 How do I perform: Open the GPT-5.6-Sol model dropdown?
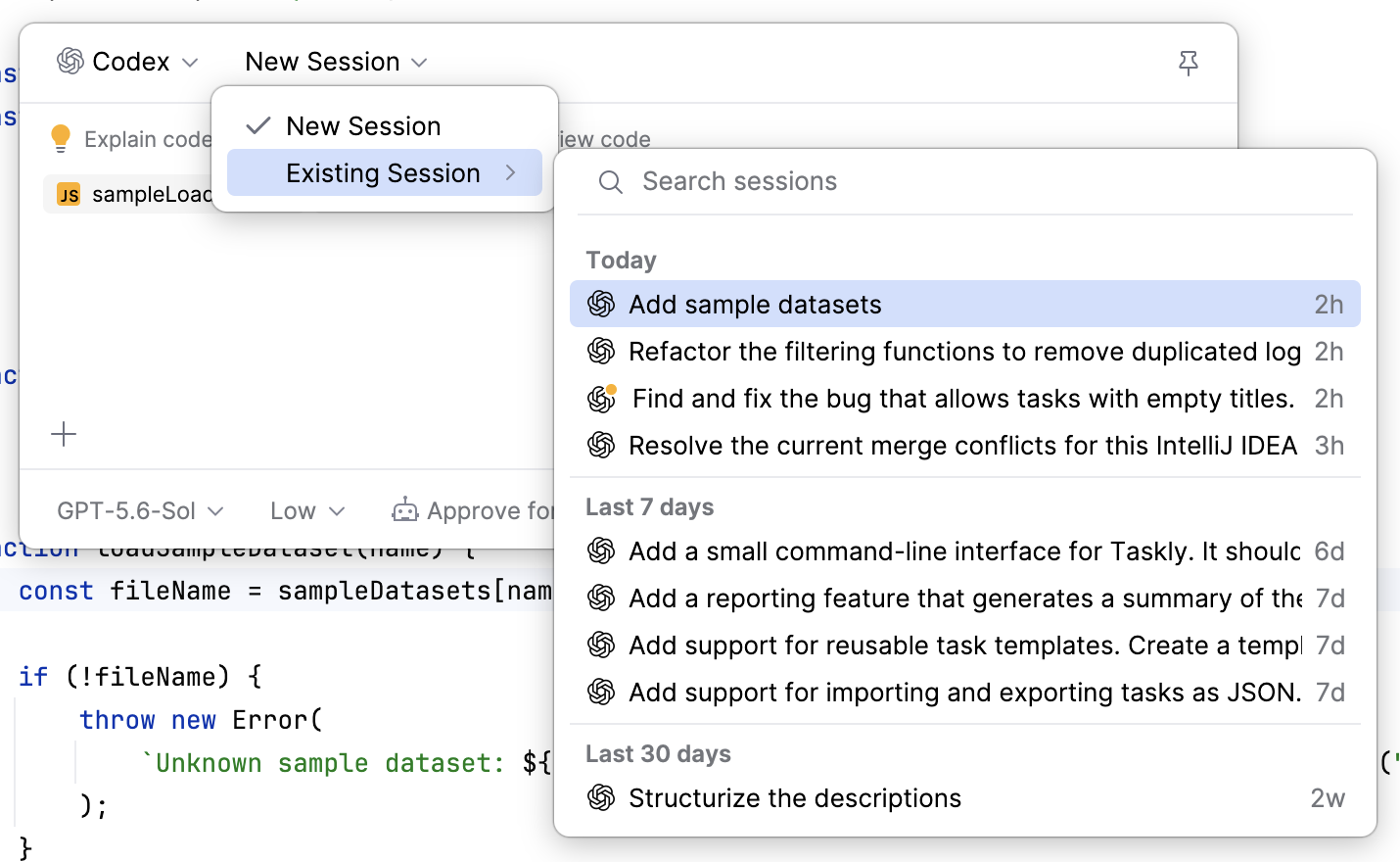pos(140,510)
